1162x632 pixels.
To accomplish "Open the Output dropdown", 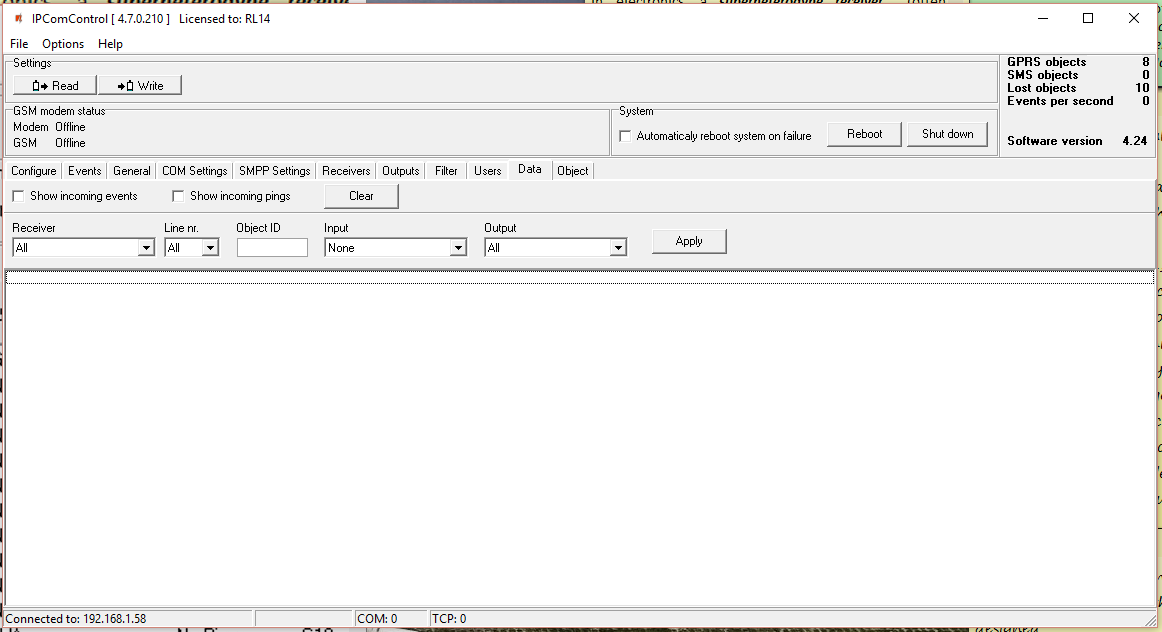I will 618,248.
